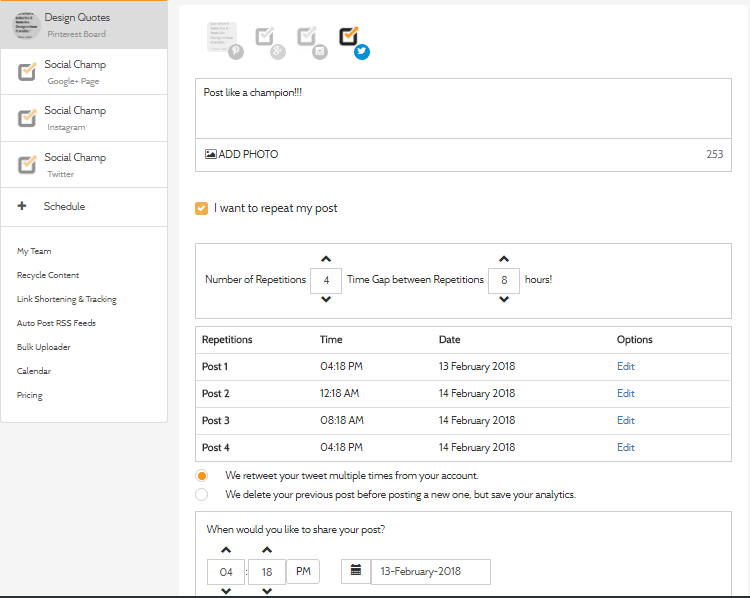This screenshot has height=598, width=750.
Task: Open Social Champ Instagram account
Action: point(84,118)
